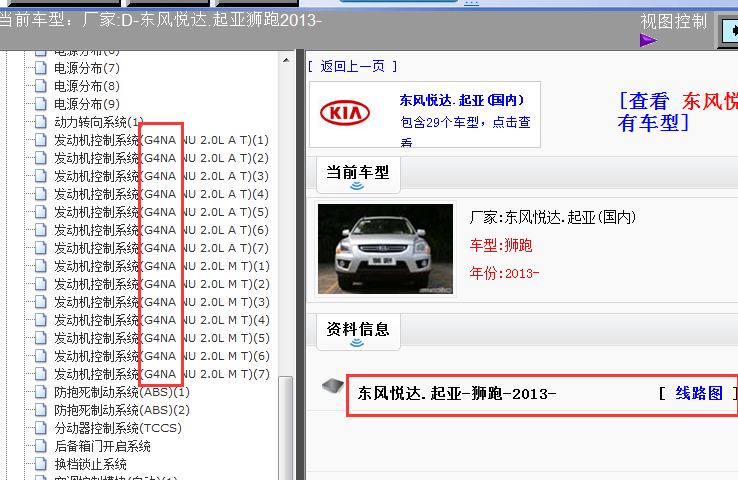Open the 电源分布(9) tree entry

pyautogui.click(x=87, y=104)
